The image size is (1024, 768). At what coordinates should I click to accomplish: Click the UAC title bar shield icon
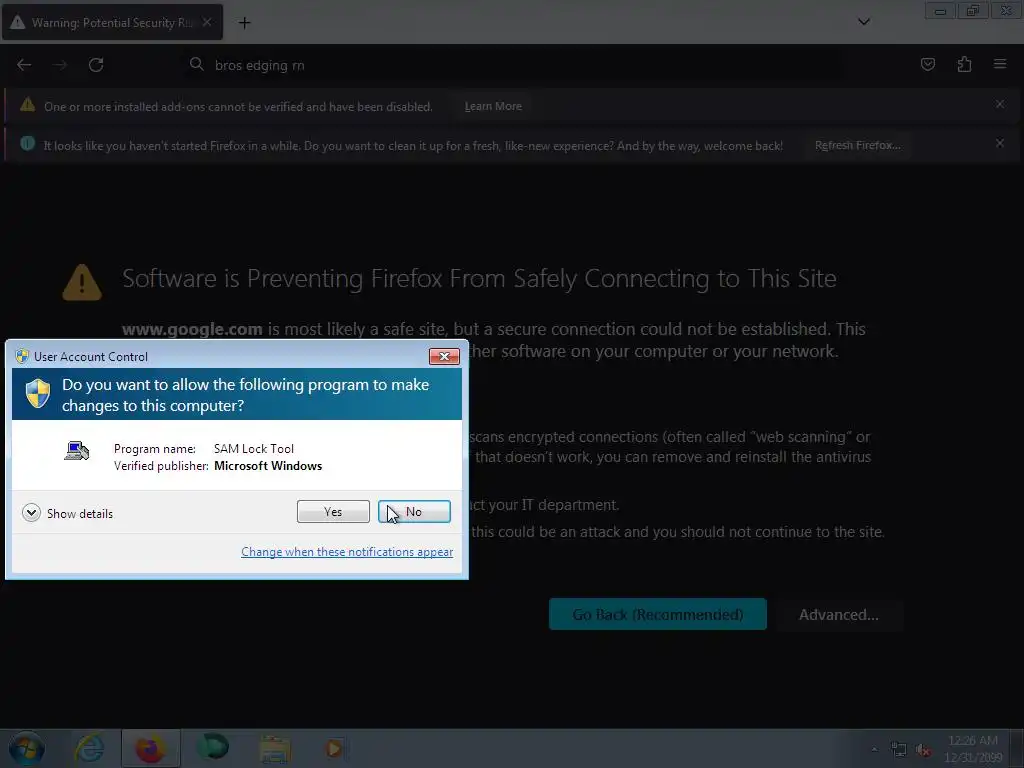pyautogui.click(x=22, y=356)
